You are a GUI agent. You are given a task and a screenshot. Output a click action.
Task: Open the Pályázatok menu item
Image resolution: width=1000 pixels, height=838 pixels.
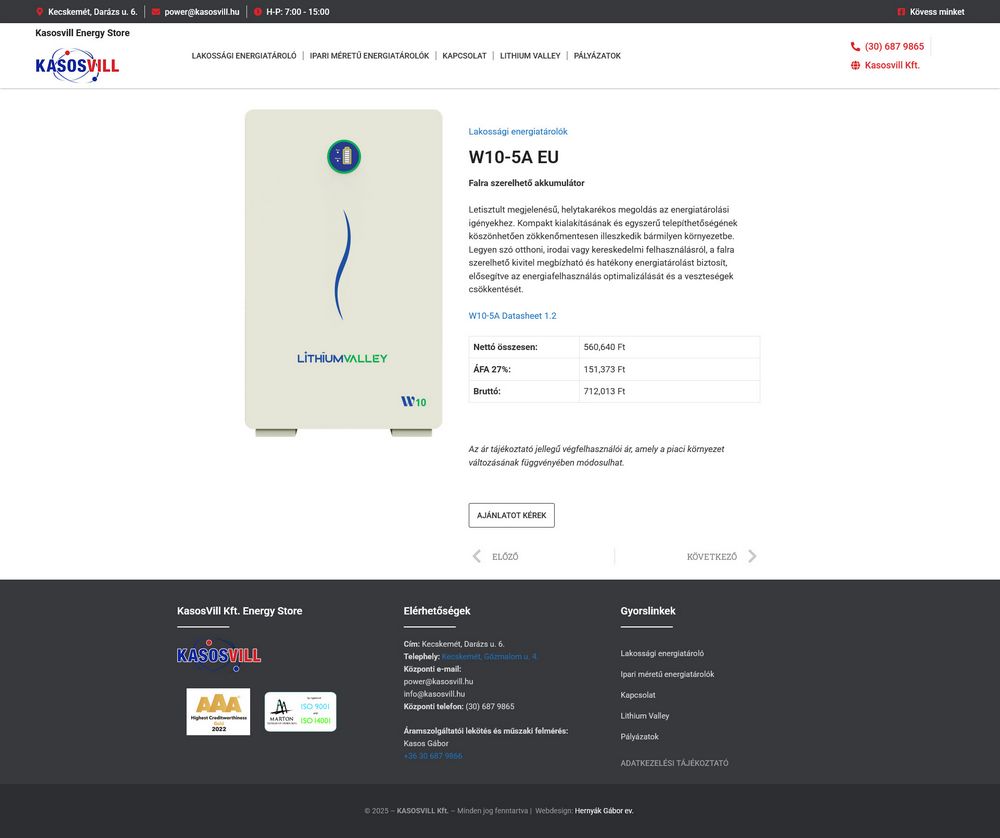click(597, 56)
